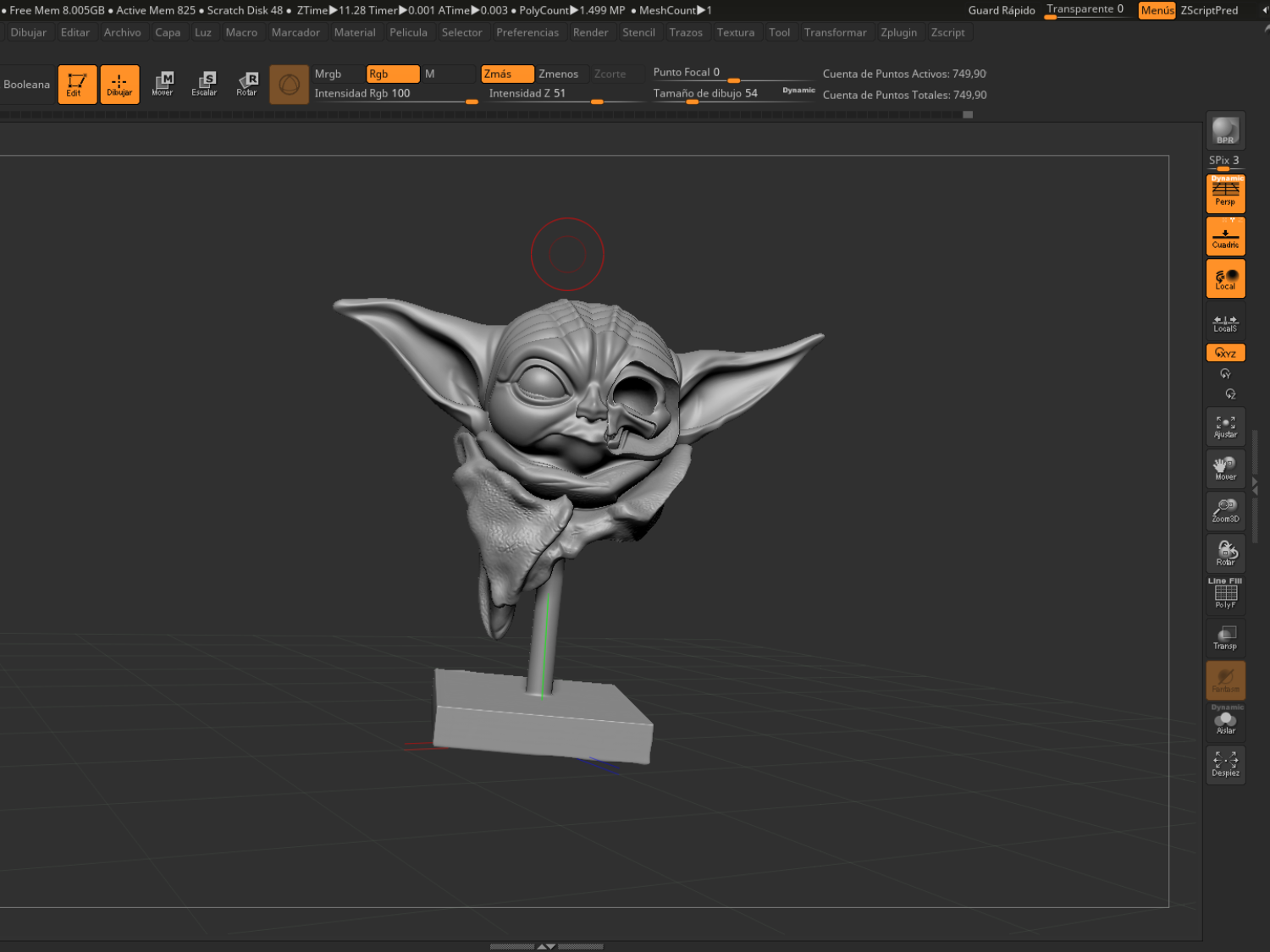
Task: Choose the Z-axis rotation icon above Ajustar
Action: pos(1230,394)
